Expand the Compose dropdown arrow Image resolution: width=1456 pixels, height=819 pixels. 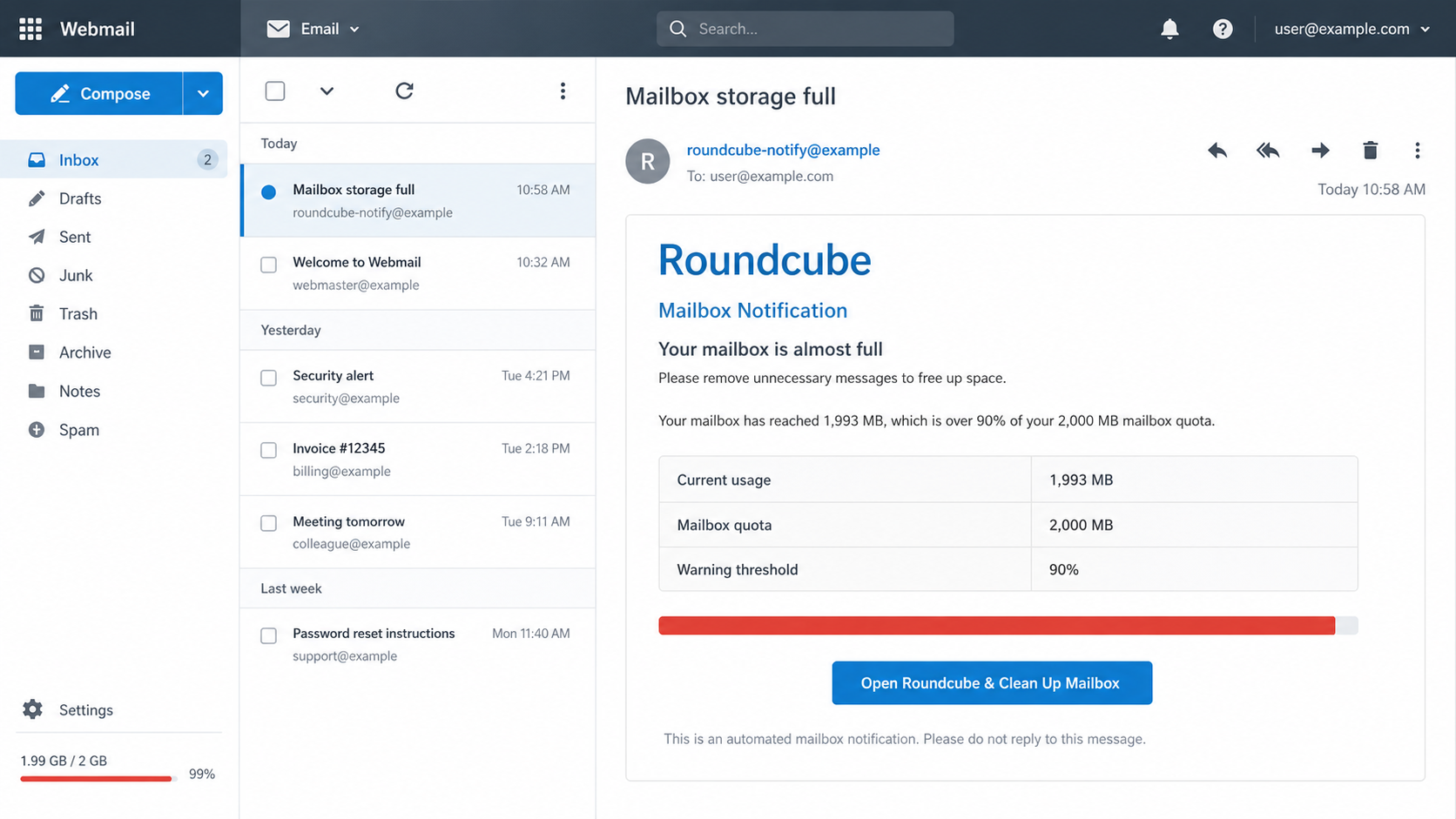[203, 93]
